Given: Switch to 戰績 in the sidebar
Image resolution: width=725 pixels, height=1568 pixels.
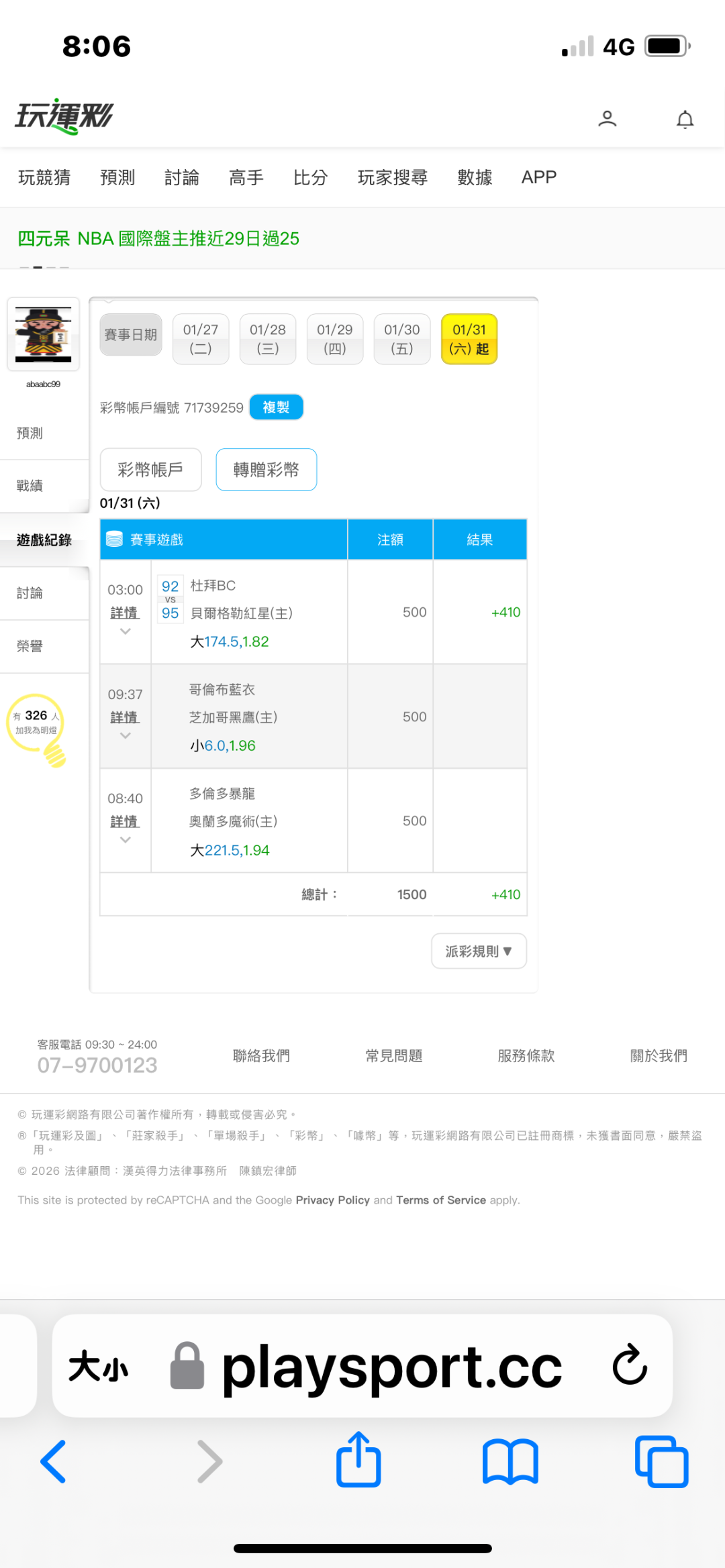Looking at the screenshot, I should pyautogui.click(x=30, y=486).
